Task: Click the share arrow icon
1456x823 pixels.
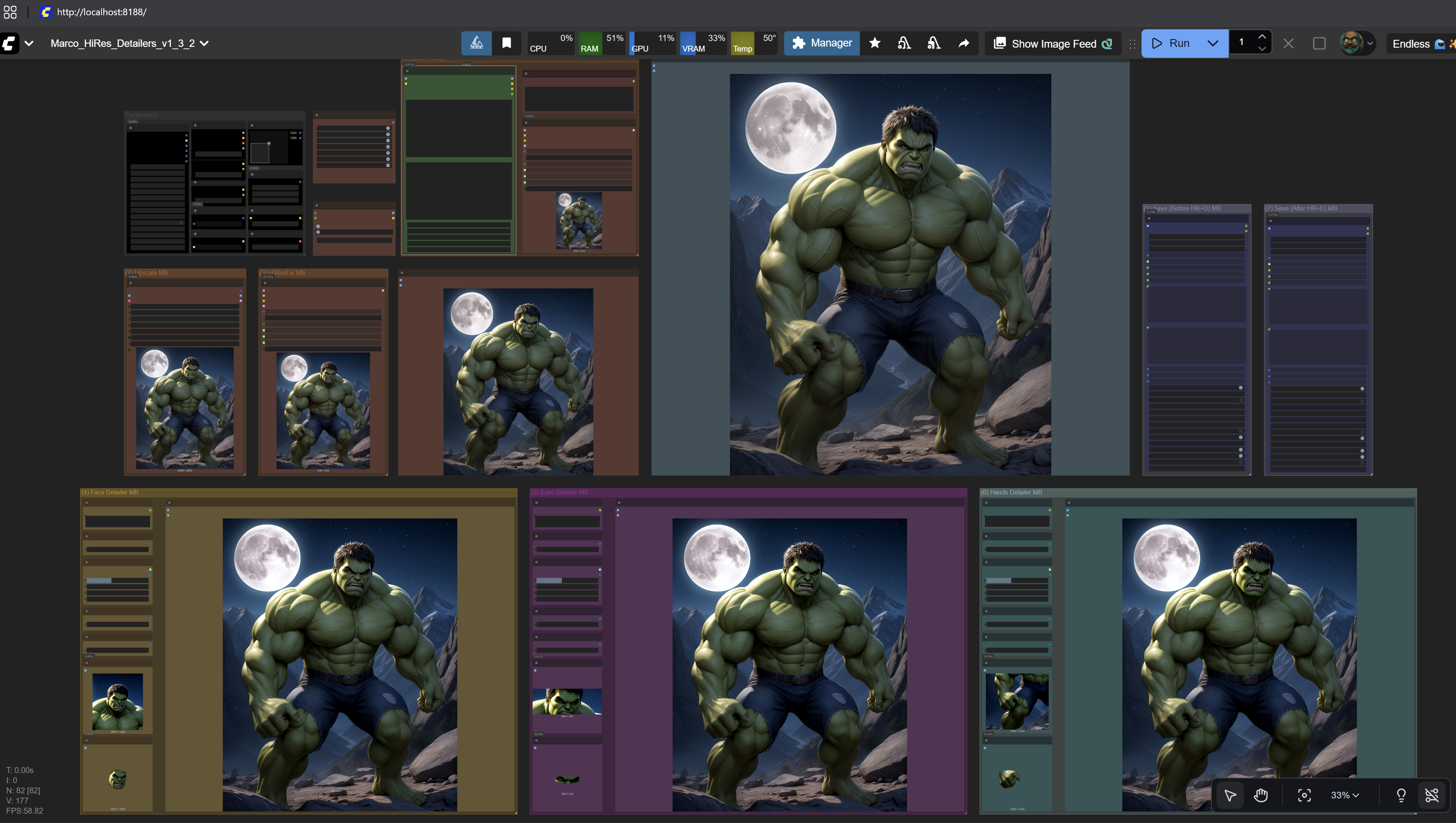Action: pyautogui.click(x=964, y=43)
